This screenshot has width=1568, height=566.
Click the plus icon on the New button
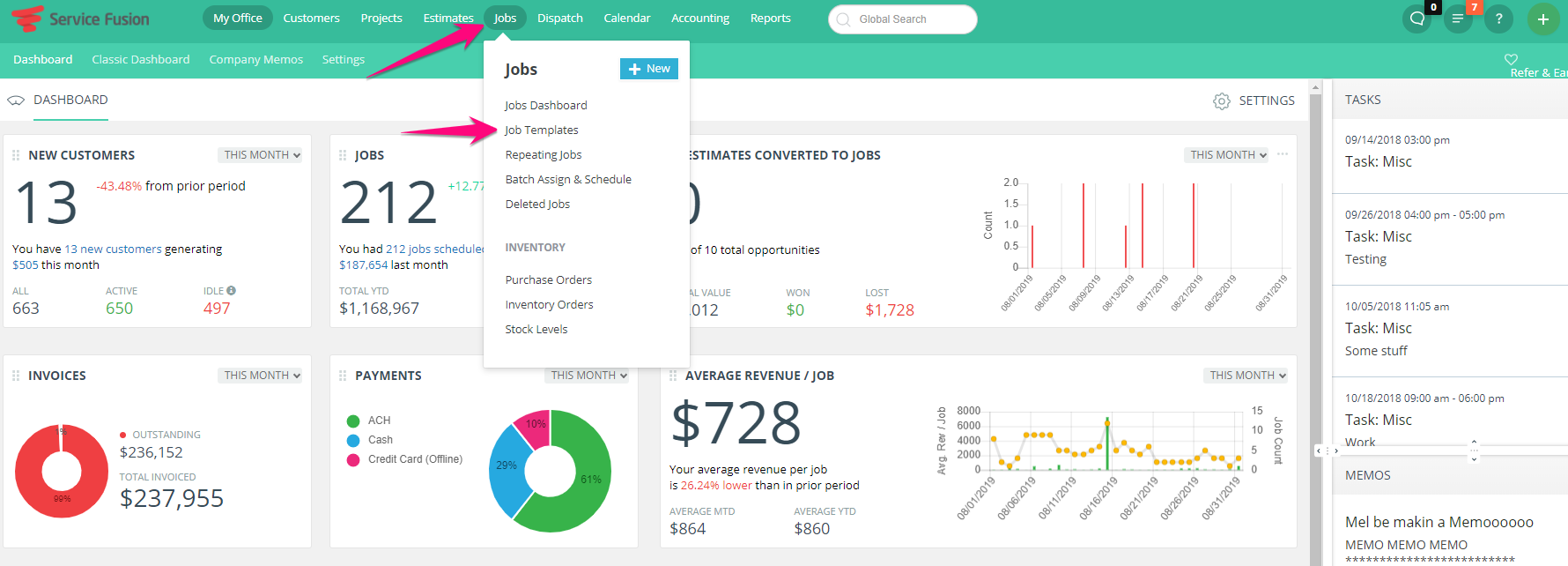pos(634,69)
